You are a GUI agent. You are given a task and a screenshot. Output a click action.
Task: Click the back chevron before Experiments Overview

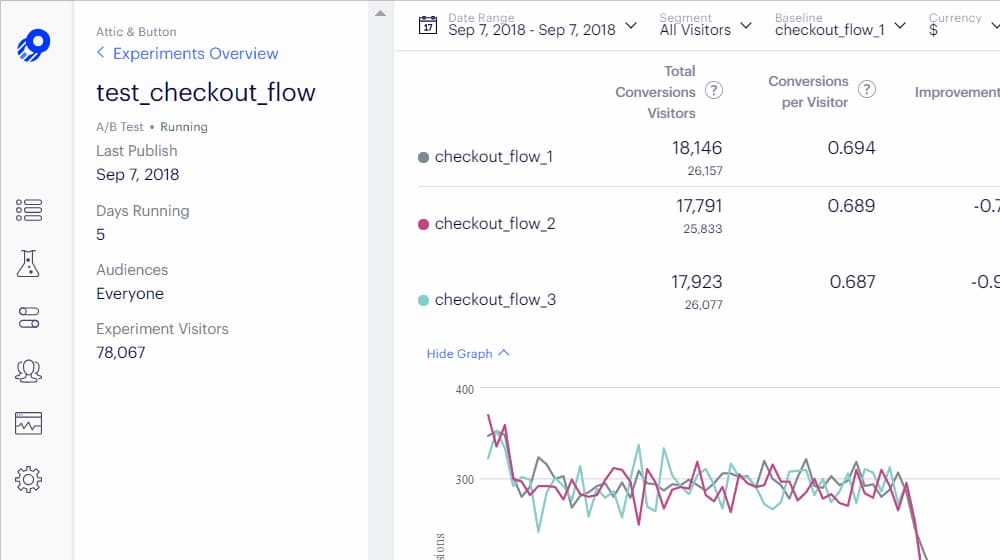100,52
